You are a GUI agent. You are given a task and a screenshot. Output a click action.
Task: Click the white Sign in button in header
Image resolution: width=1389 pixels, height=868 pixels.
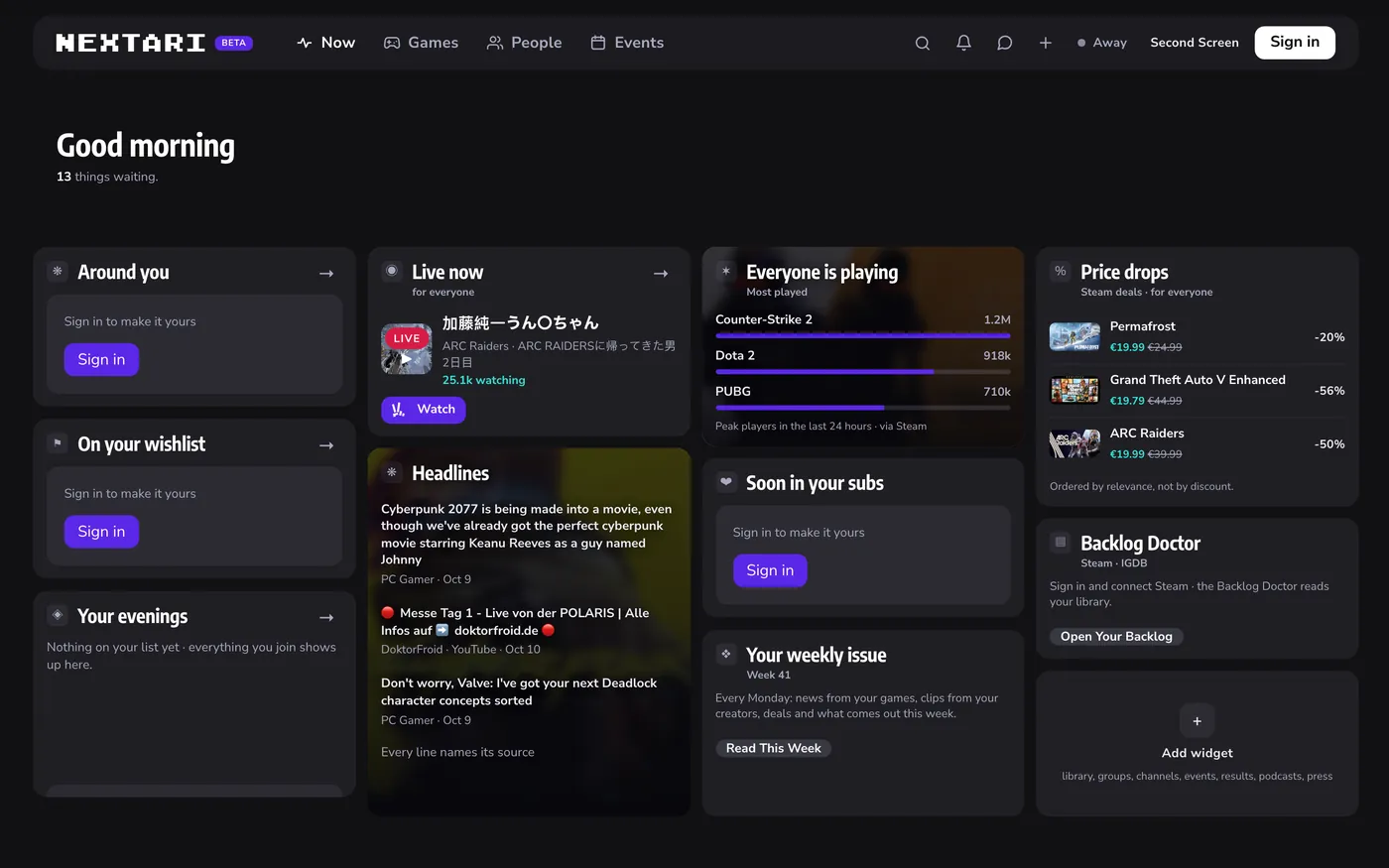[x=1295, y=43]
